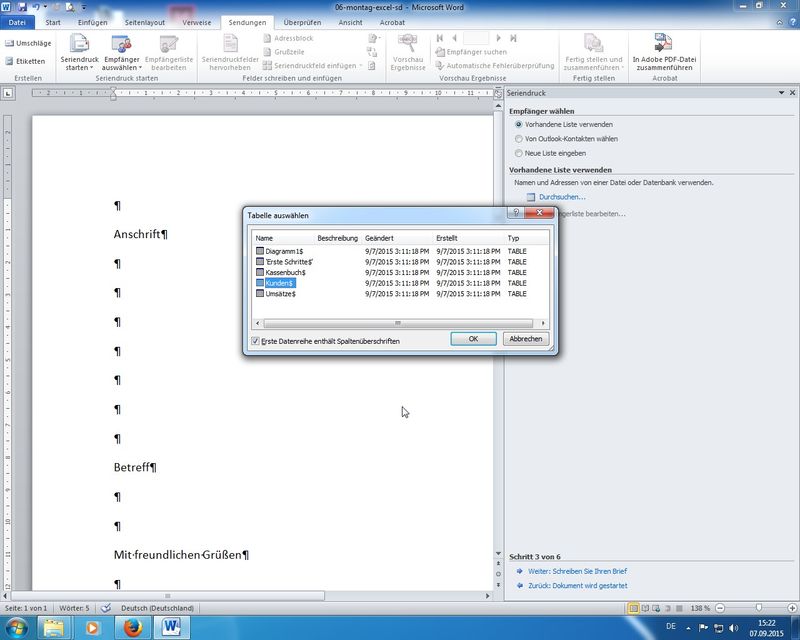Screen dimensions: 800x640
Task: Open the Datei tab
Action: coord(17,22)
